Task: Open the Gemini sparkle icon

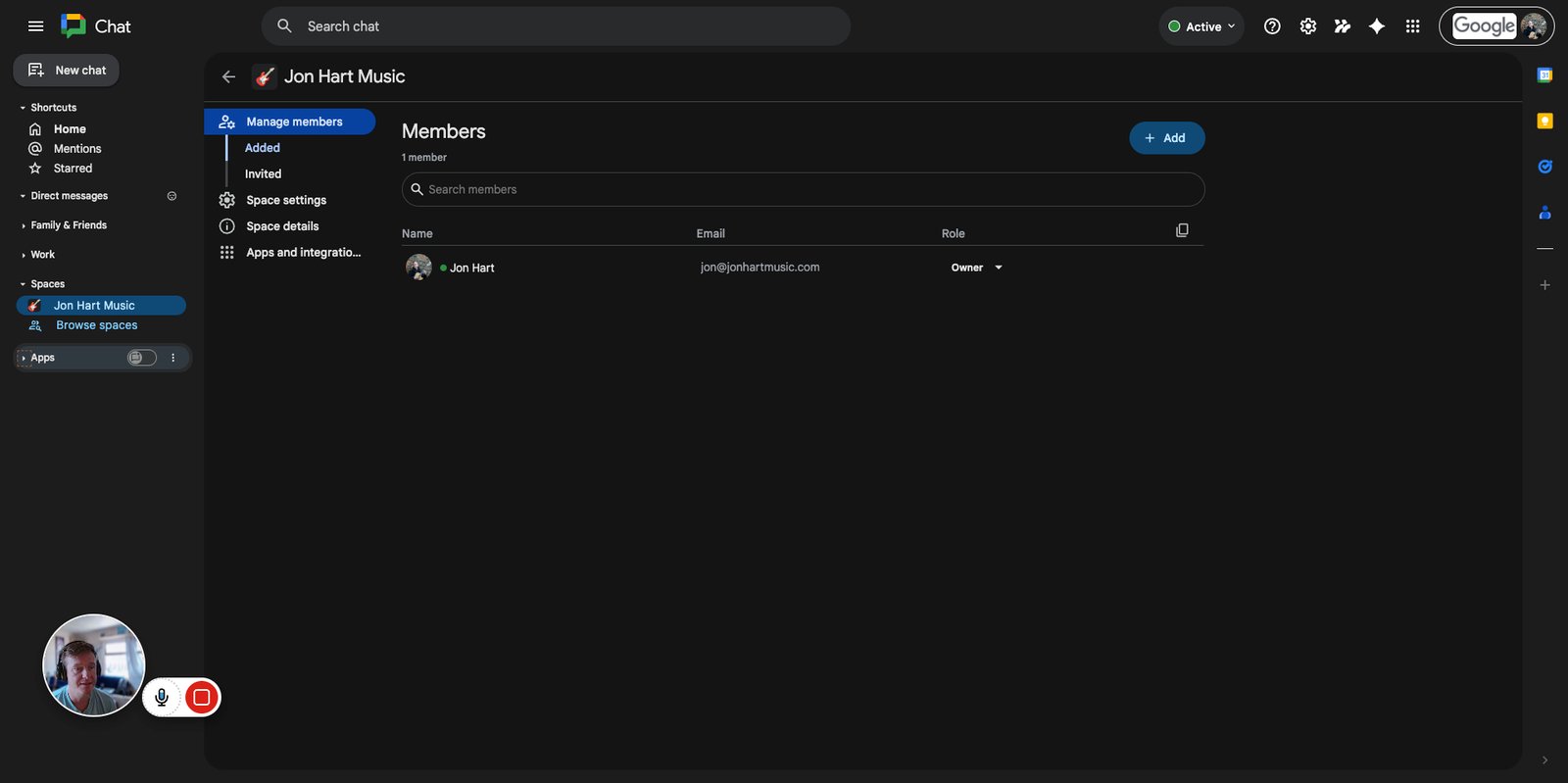Action: 1377,26
